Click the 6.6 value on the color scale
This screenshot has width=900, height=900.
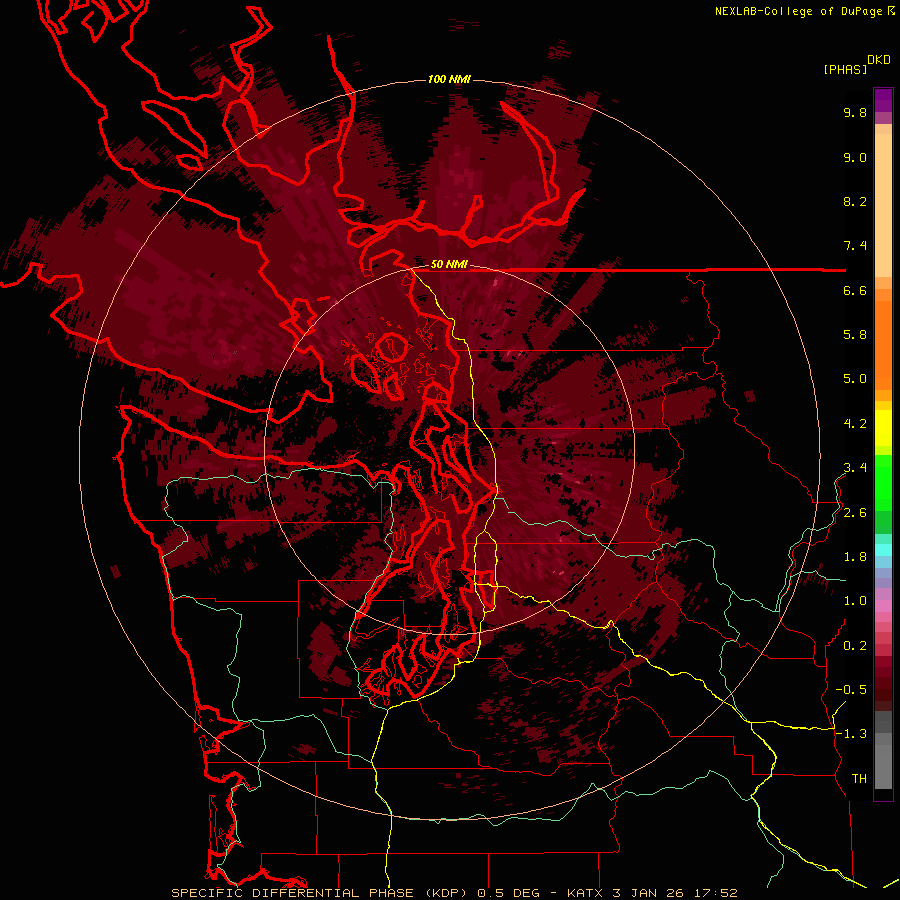click(x=855, y=290)
